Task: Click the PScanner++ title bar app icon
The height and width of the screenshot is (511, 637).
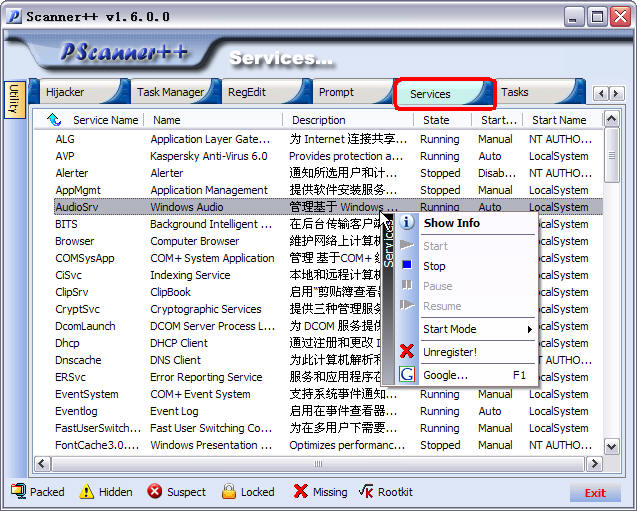Action: [14, 17]
